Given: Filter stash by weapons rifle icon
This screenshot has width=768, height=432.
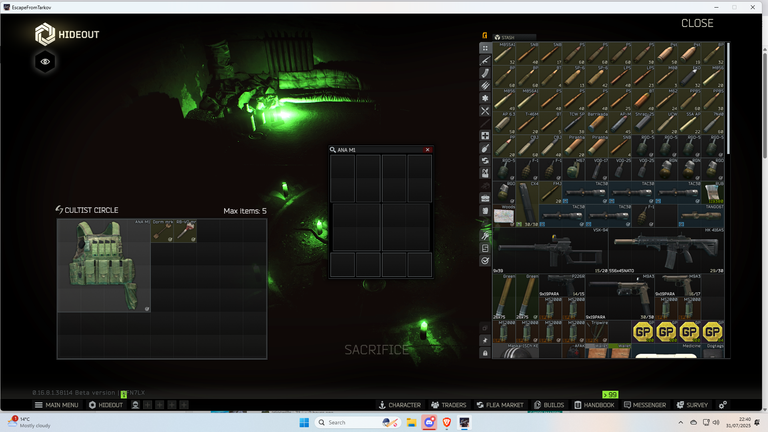Looking at the screenshot, I should click(x=485, y=61).
